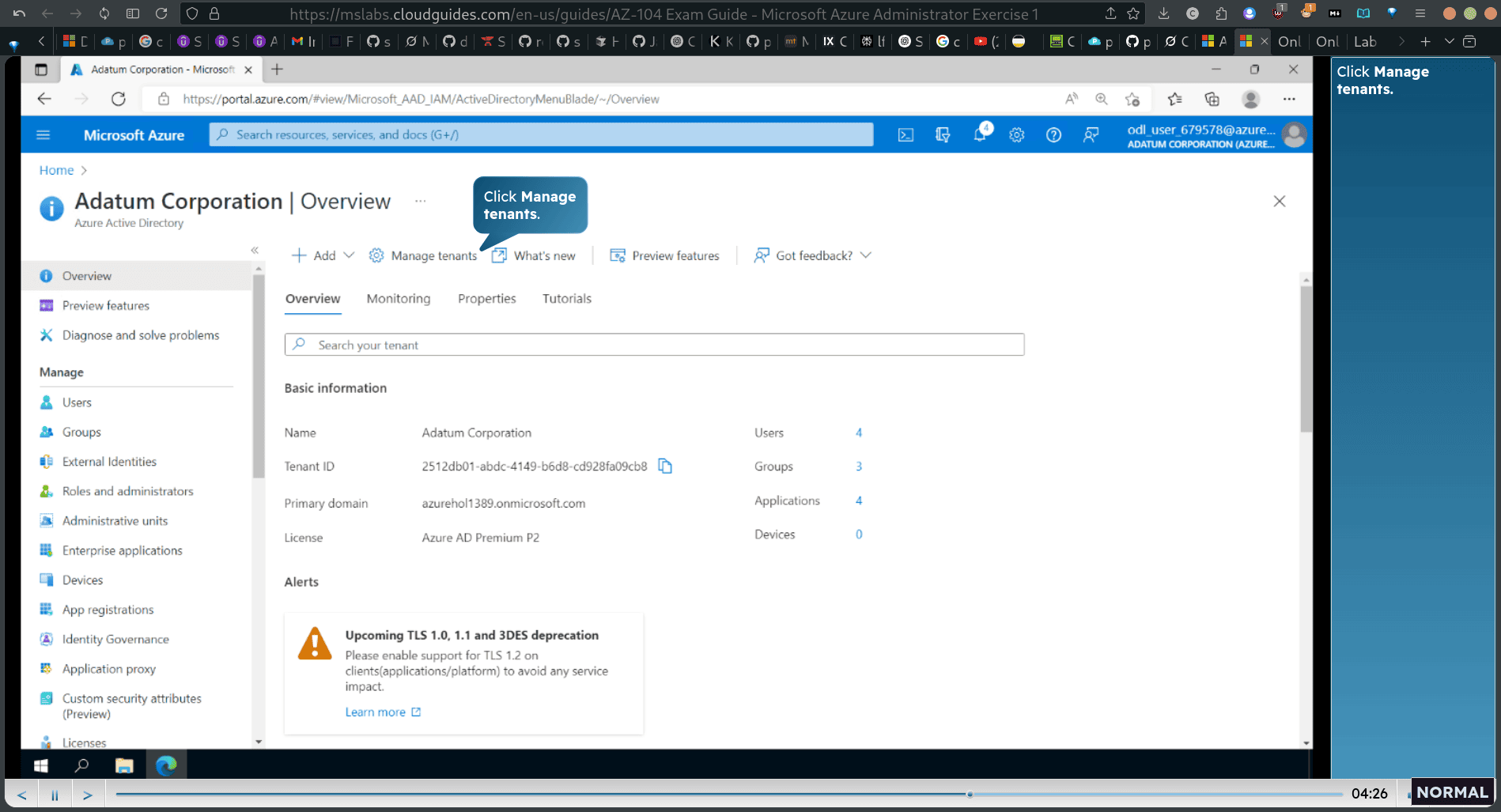Open Azure feedback icon in top bar
1501x812 pixels.
point(1091,135)
